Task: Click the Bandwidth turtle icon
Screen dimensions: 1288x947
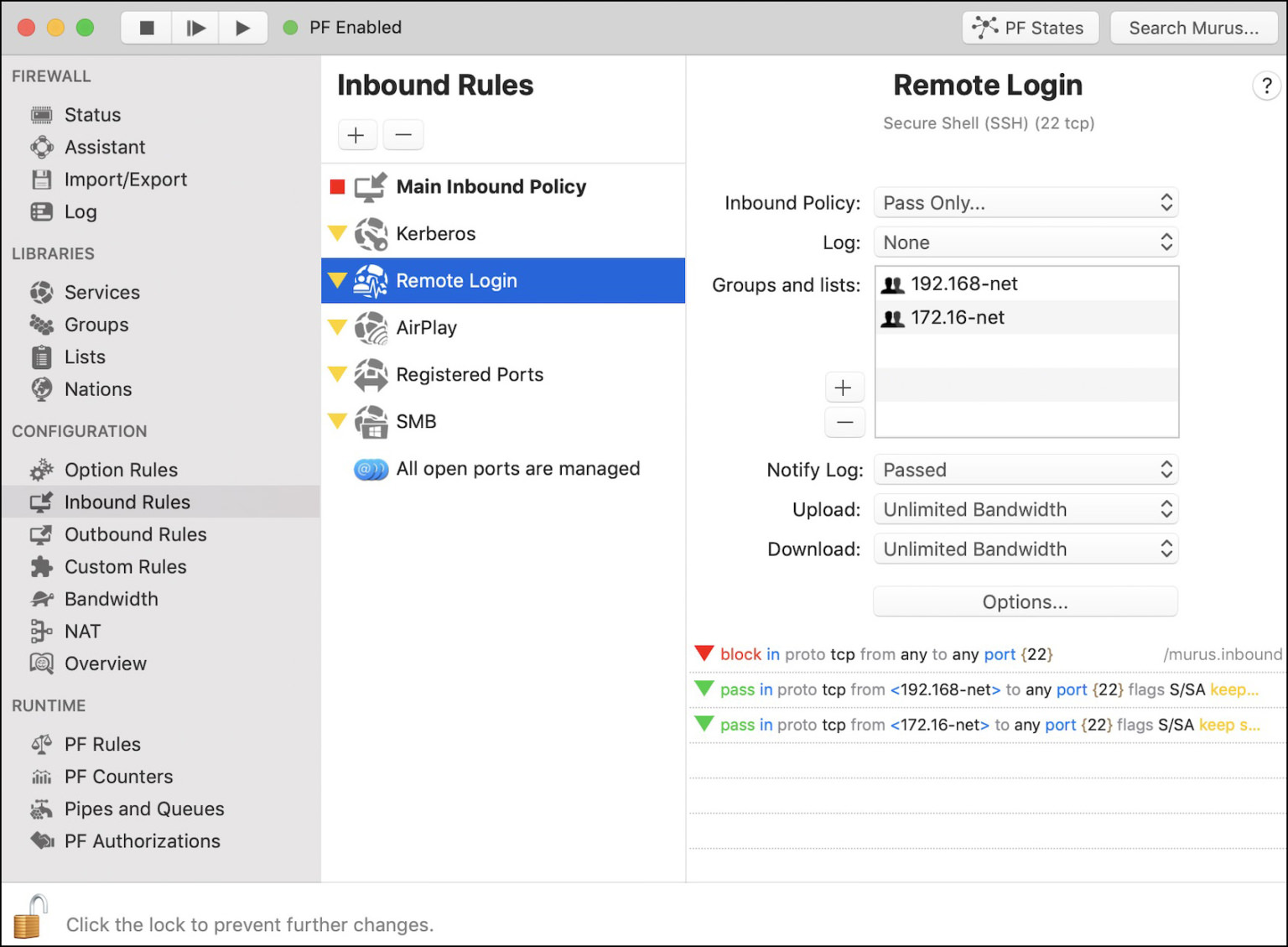Action: tap(41, 599)
